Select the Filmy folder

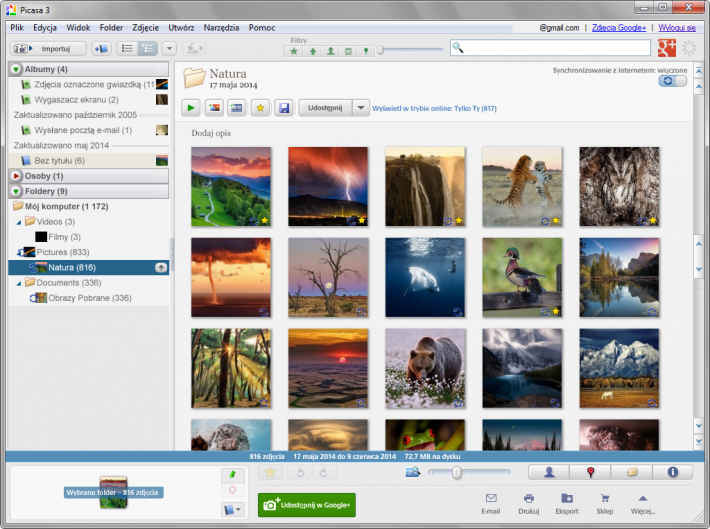pos(89,237)
